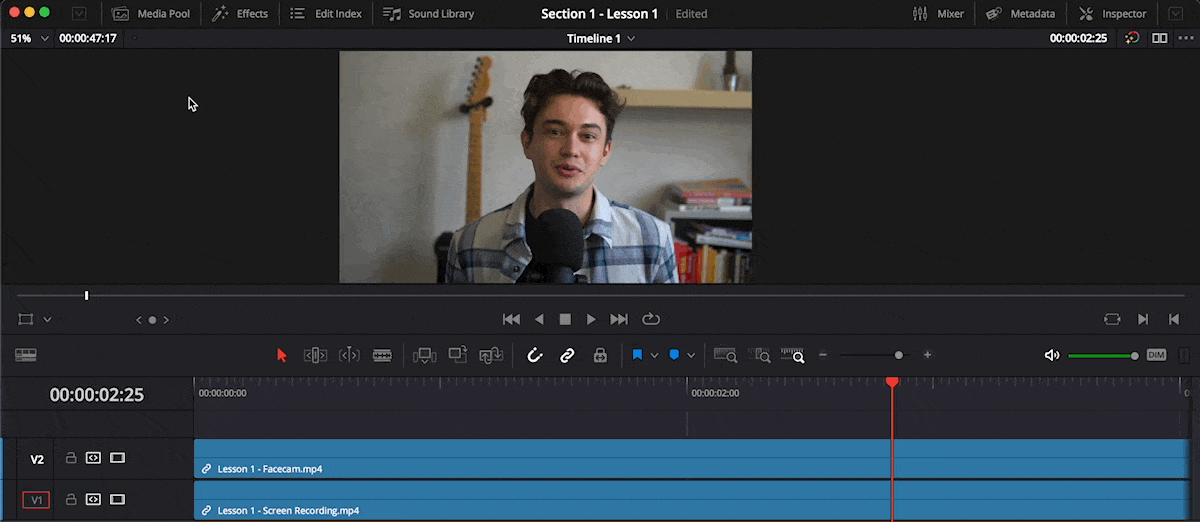The height and width of the screenshot is (522, 1200).
Task: Open the Sound Library panel
Action: coord(429,14)
